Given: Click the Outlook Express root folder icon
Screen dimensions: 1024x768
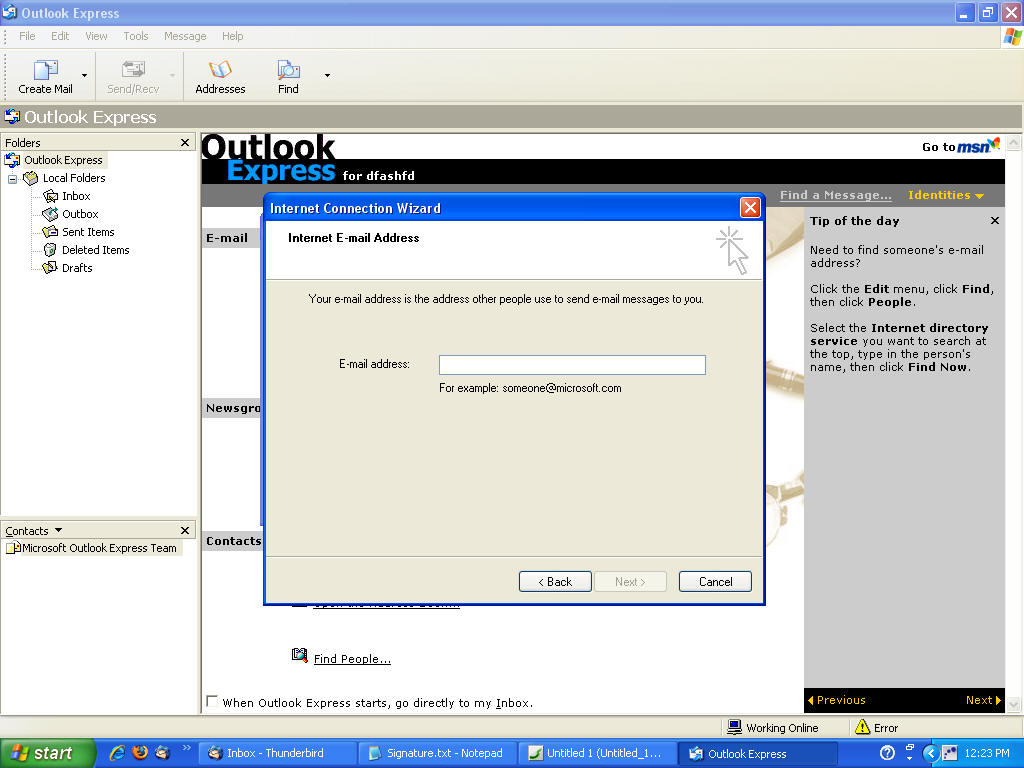Looking at the screenshot, I should (x=12, y=160).
